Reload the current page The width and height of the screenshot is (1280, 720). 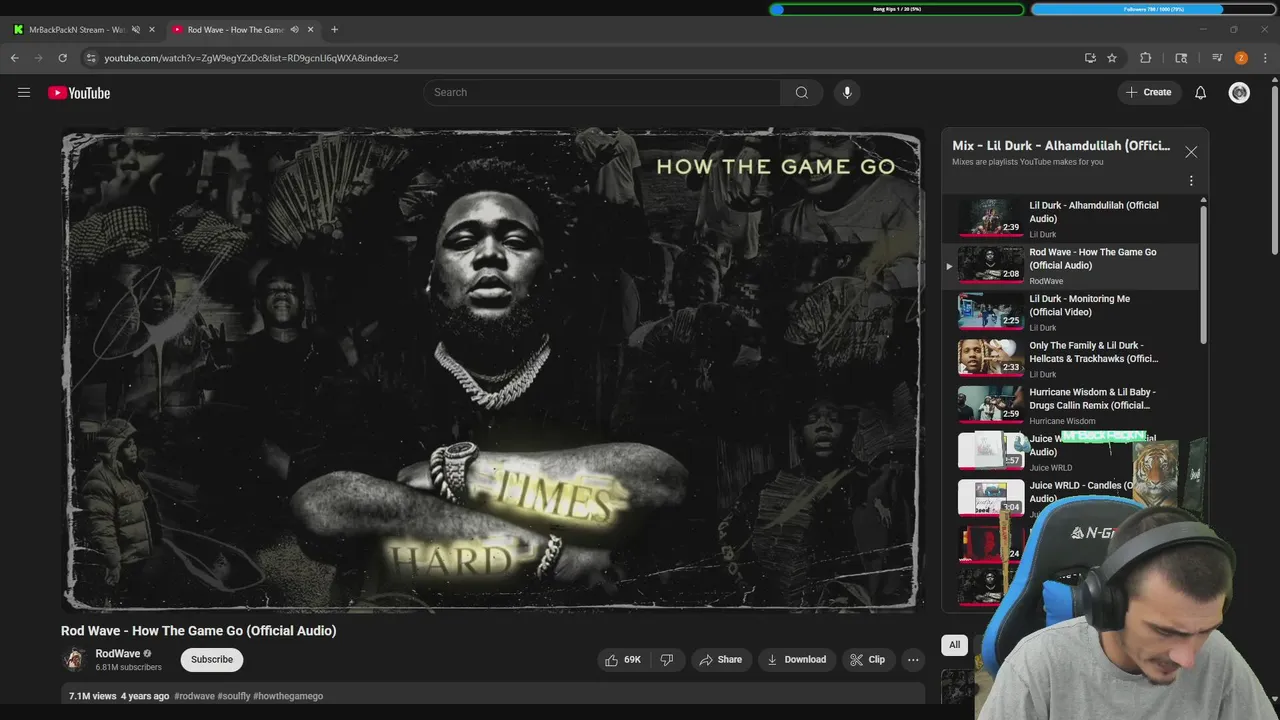click(x=62, y=58)
